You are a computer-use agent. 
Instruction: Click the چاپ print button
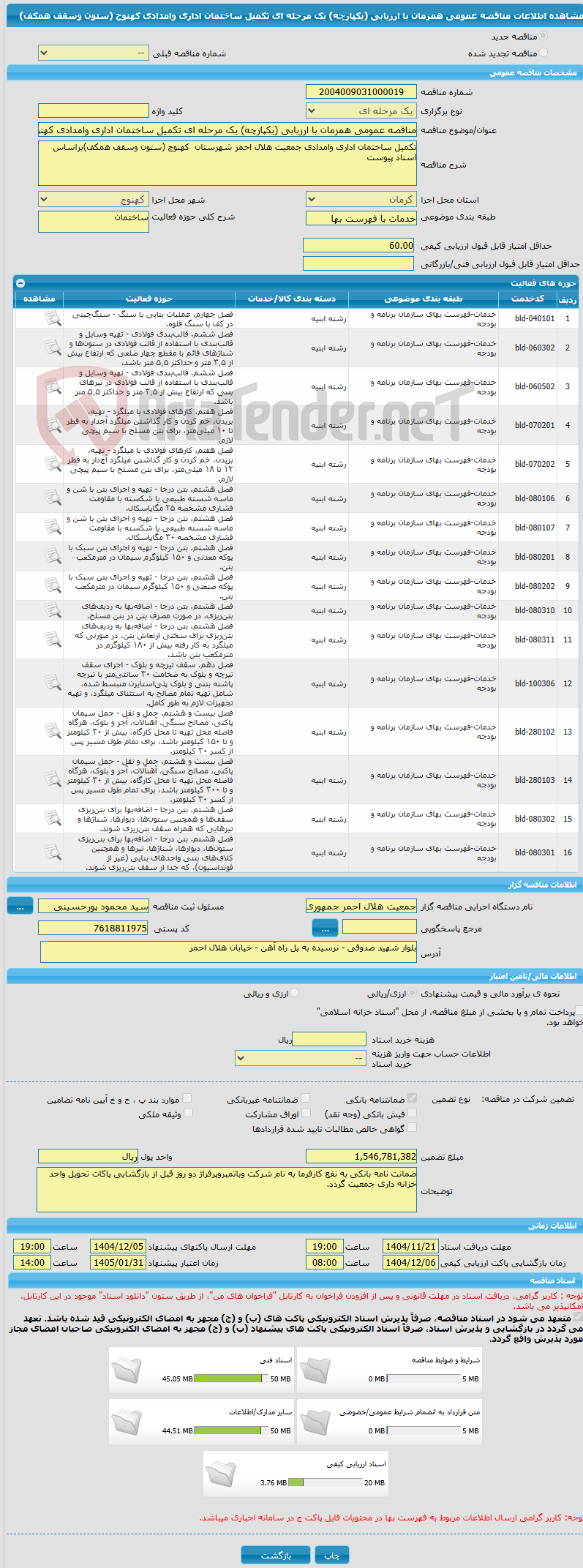pos(332,1555)
